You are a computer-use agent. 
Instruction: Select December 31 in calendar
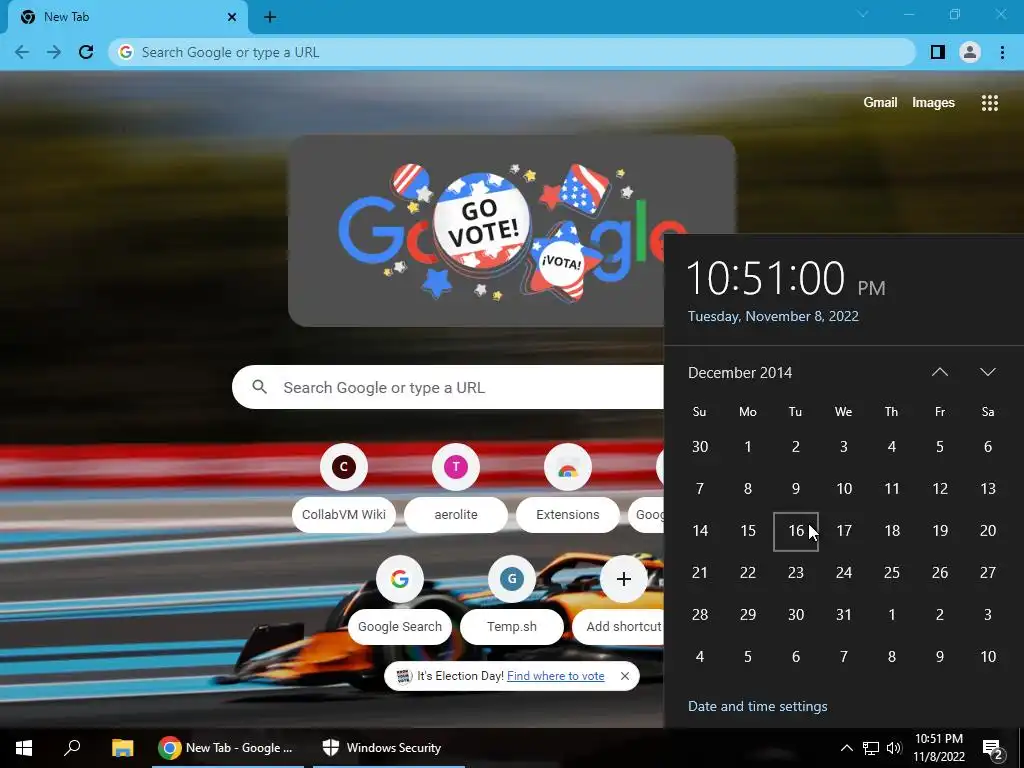click(844, 615)
